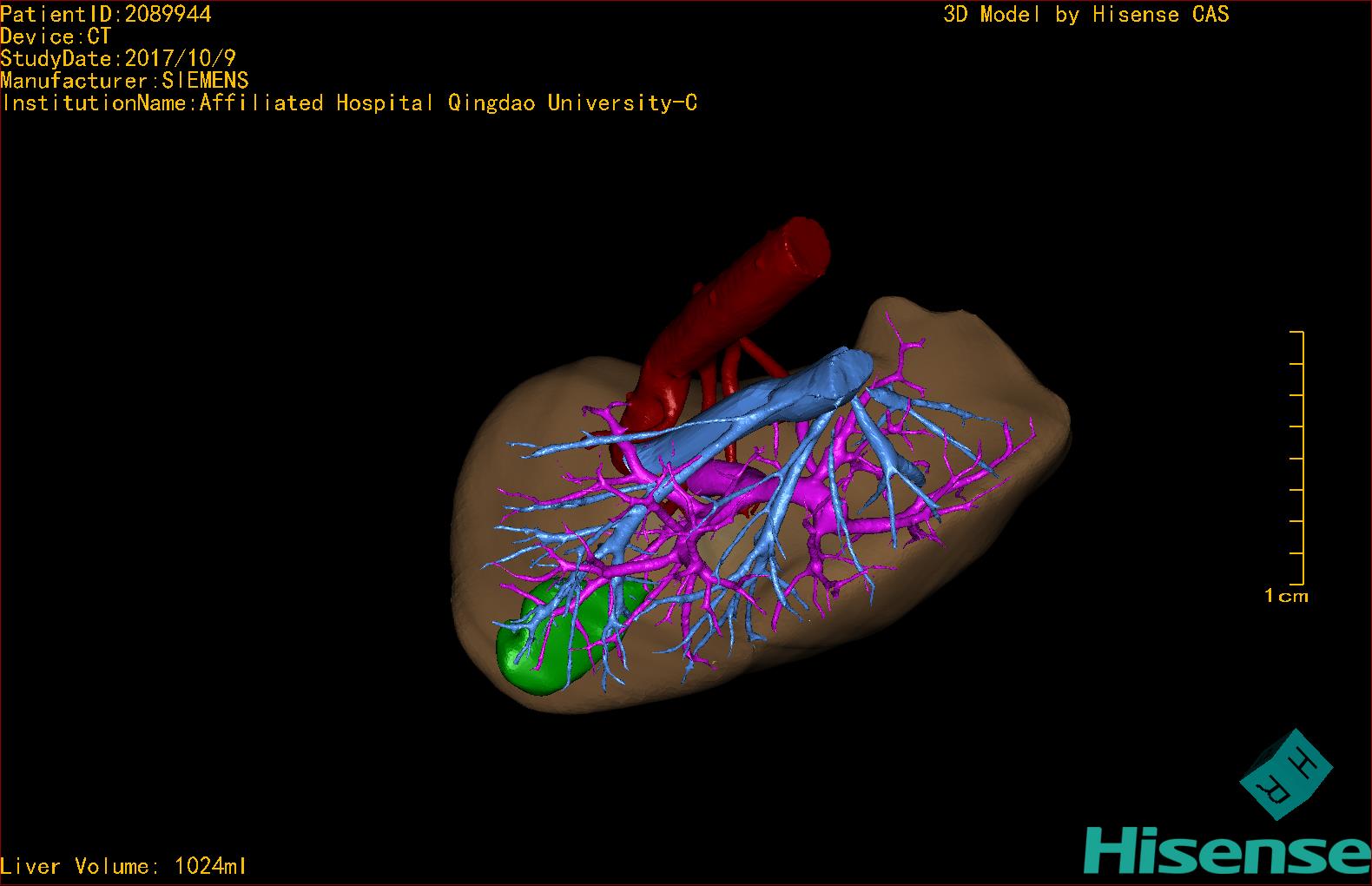Click the "Manufacturer:SIEMENS" line

(x=124, y=81)
